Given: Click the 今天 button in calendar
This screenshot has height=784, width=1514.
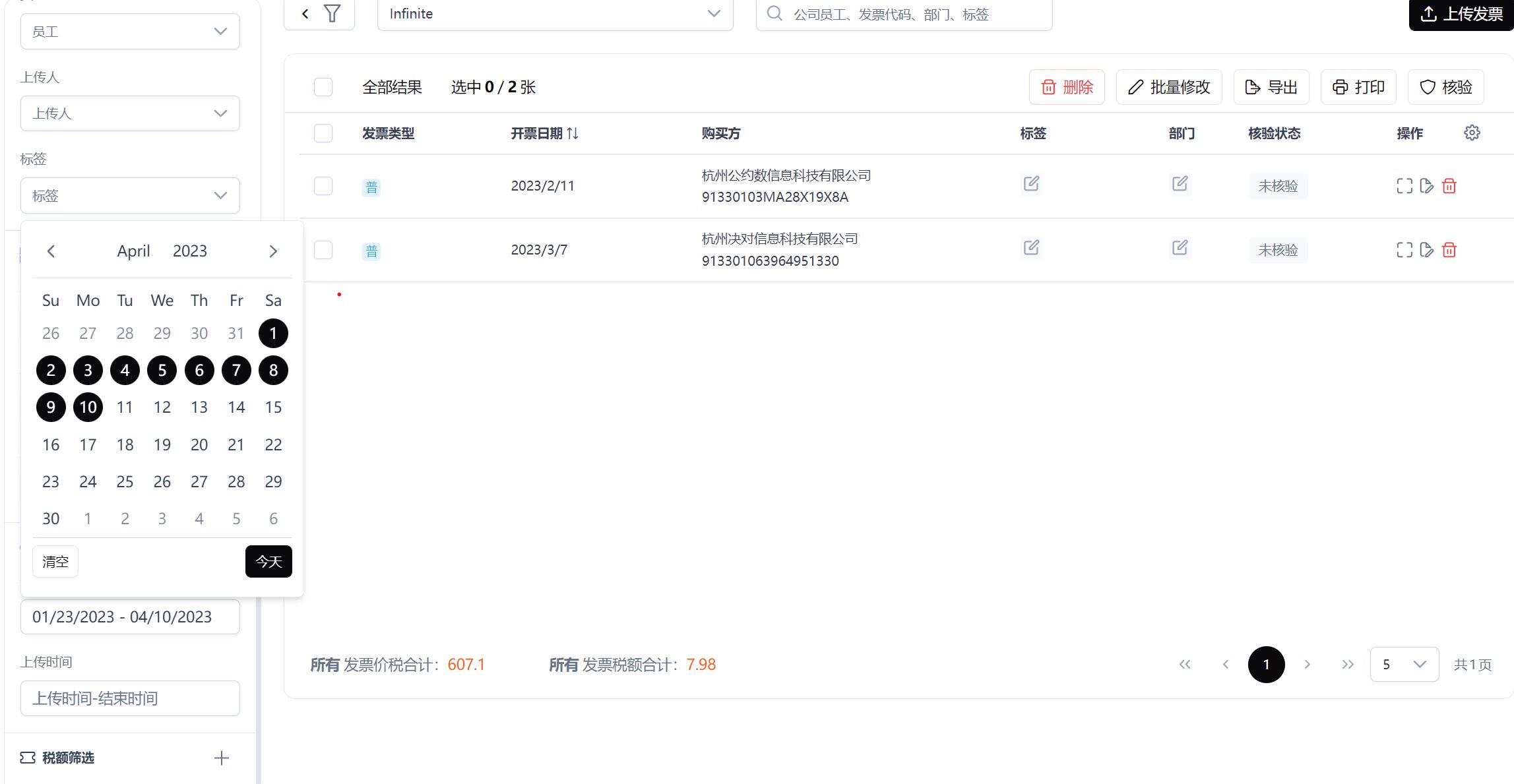Looking at the screenshot, I should tap(268, 562).
